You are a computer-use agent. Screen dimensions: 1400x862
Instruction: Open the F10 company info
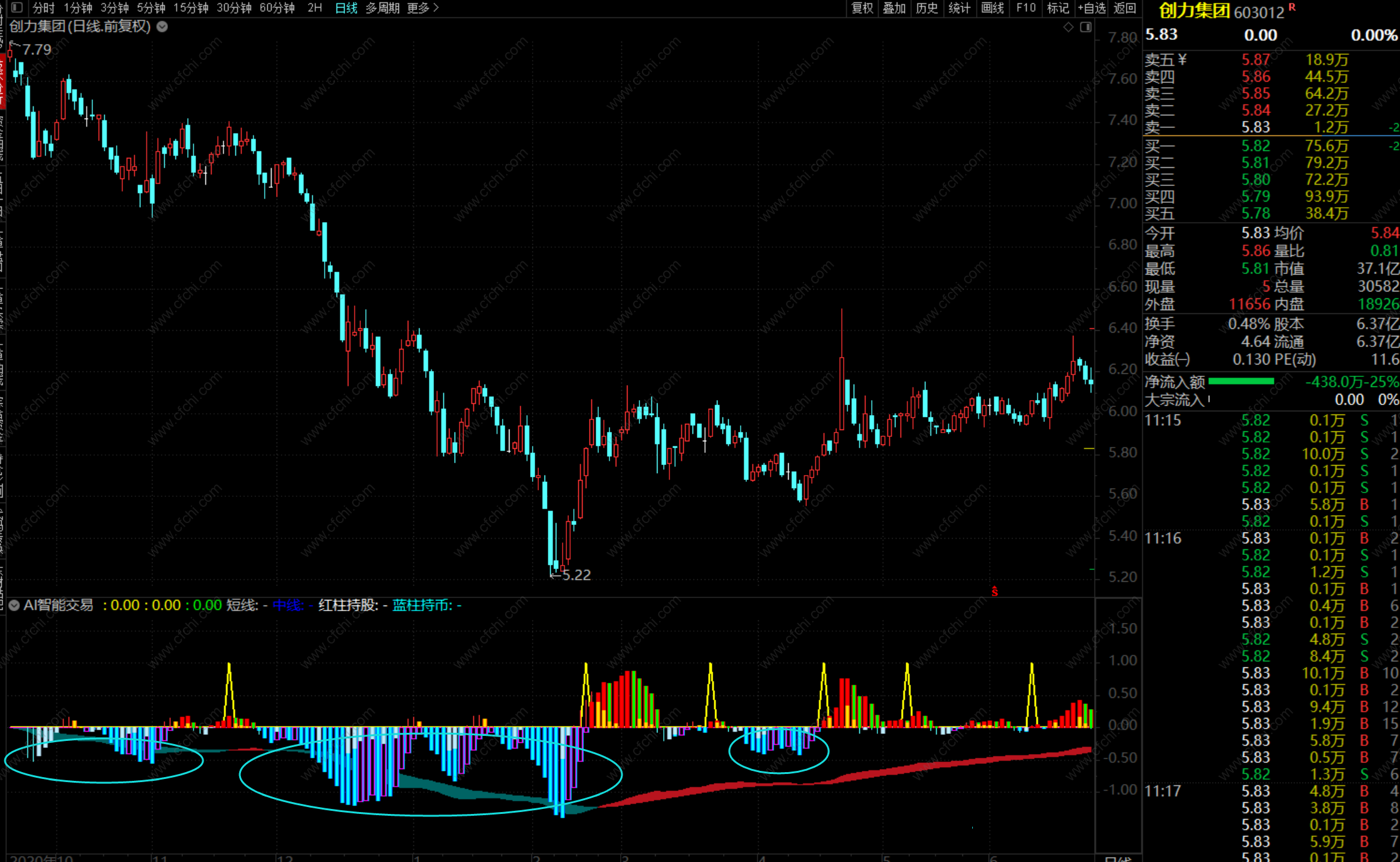tap(1025, 7)
